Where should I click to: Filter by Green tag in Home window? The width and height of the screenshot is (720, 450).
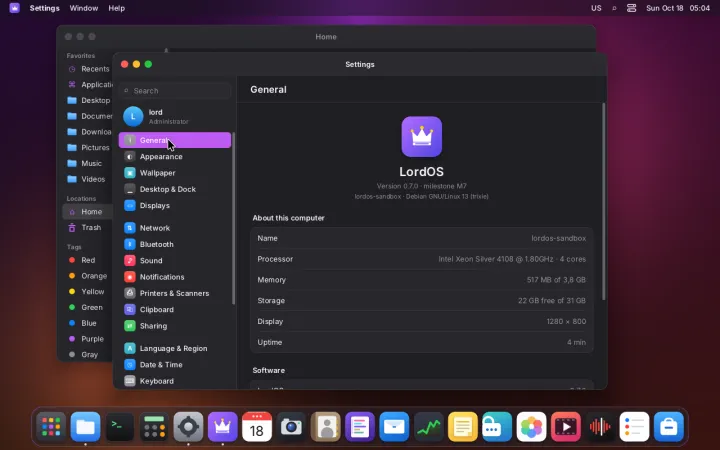88,307
